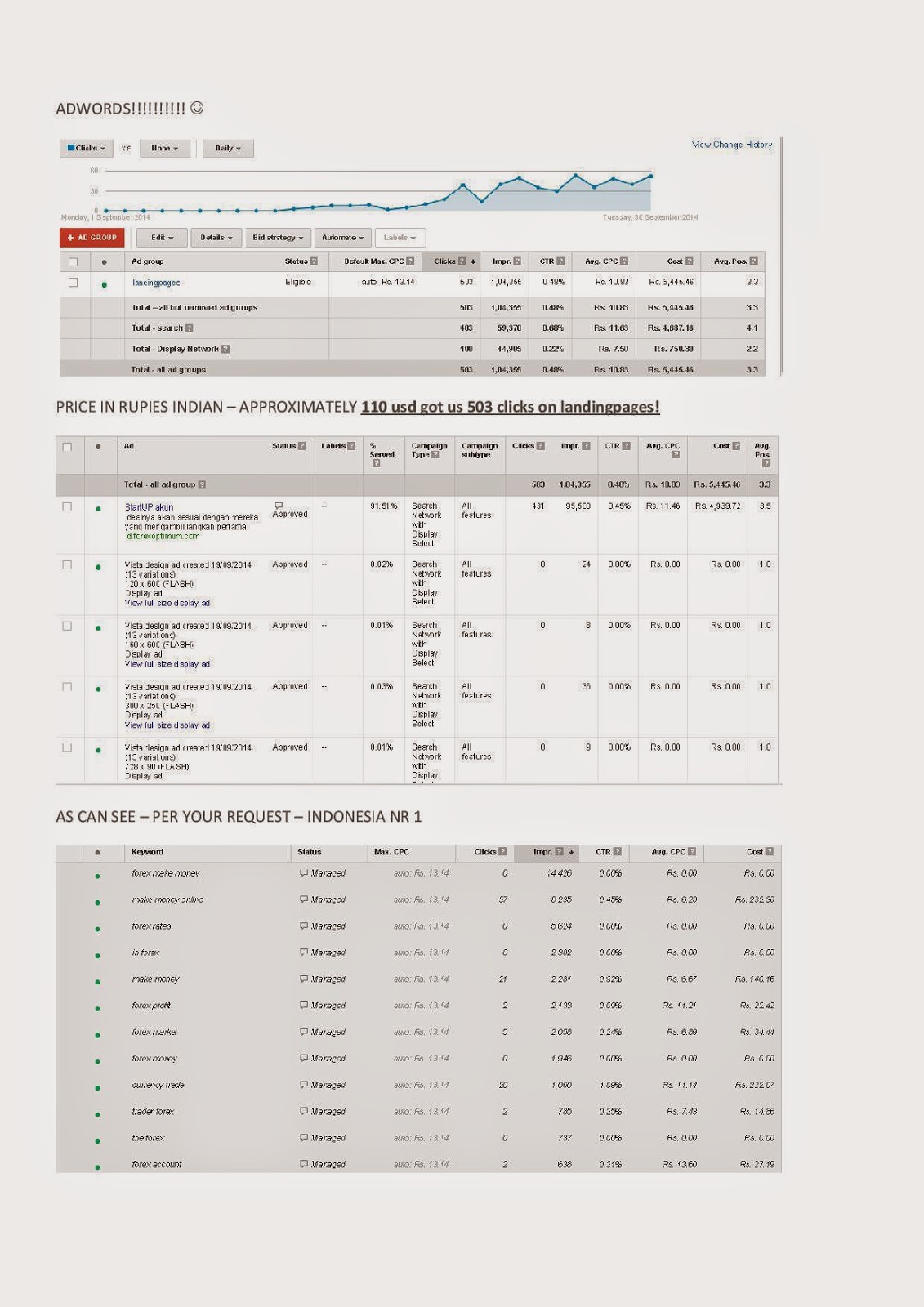The width and height of the screenshot is (924, 1307).
Task: Click View full size display ad under 300 x 250
Action: tap(167, 725)
